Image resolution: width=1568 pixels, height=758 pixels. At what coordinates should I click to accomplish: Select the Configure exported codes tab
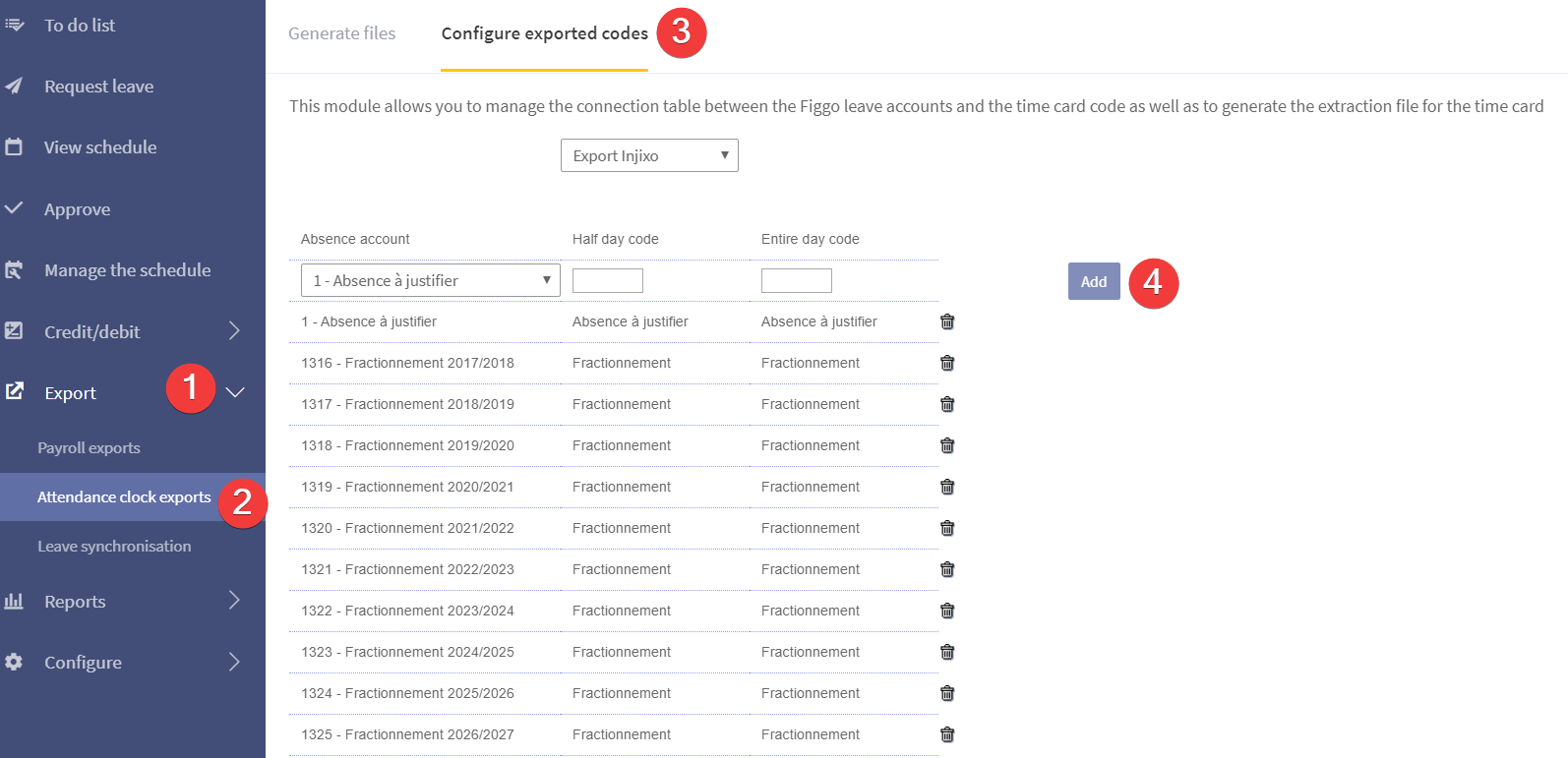(x=544, y=33)
